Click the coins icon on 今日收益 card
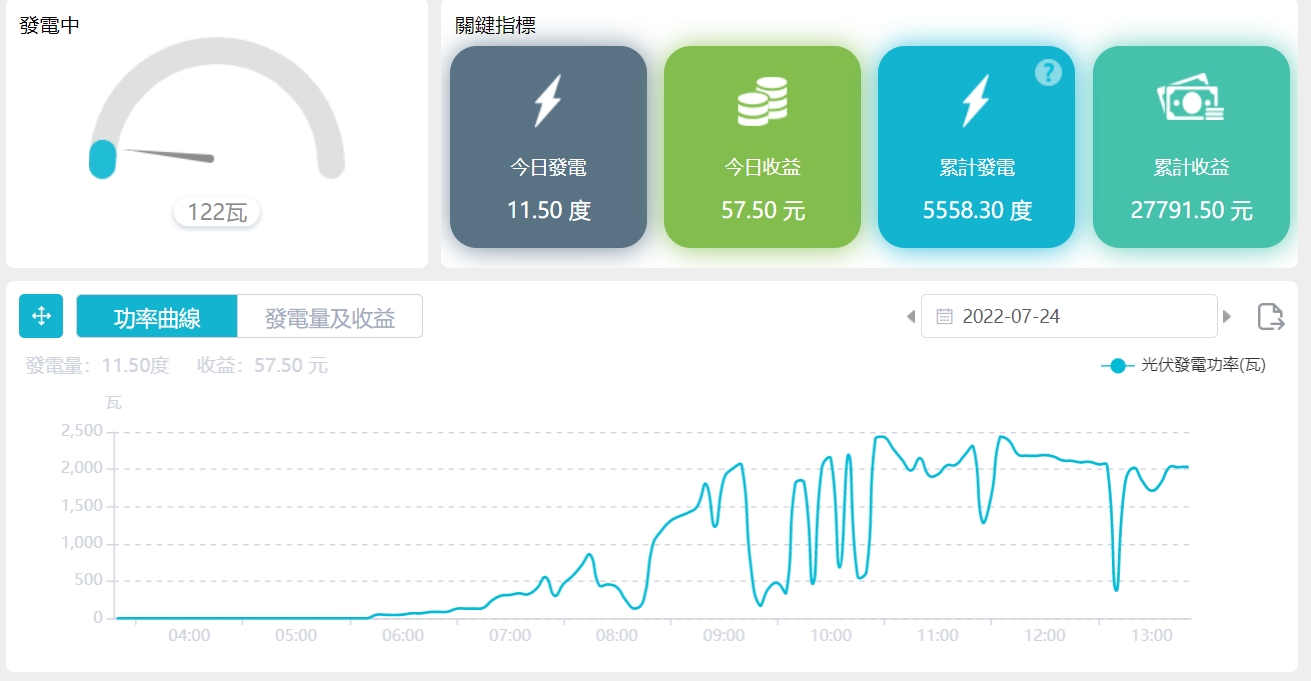This screenshot has width=1311, height=681. pos(762,101)
